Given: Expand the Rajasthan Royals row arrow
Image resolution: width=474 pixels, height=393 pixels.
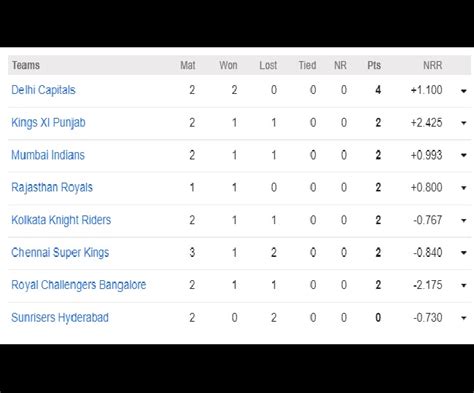Looking at the screenshot, I should click(x=464, y=188).
